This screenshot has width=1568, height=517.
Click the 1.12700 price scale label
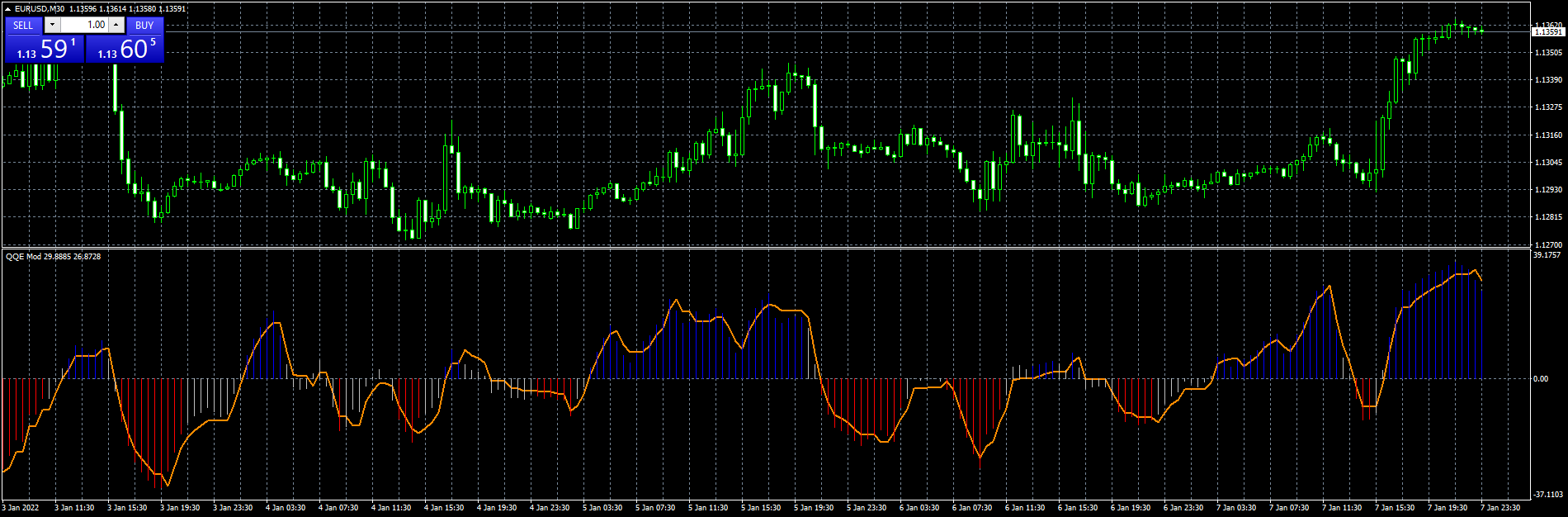pyautogui.click(x=1547, y=245)
